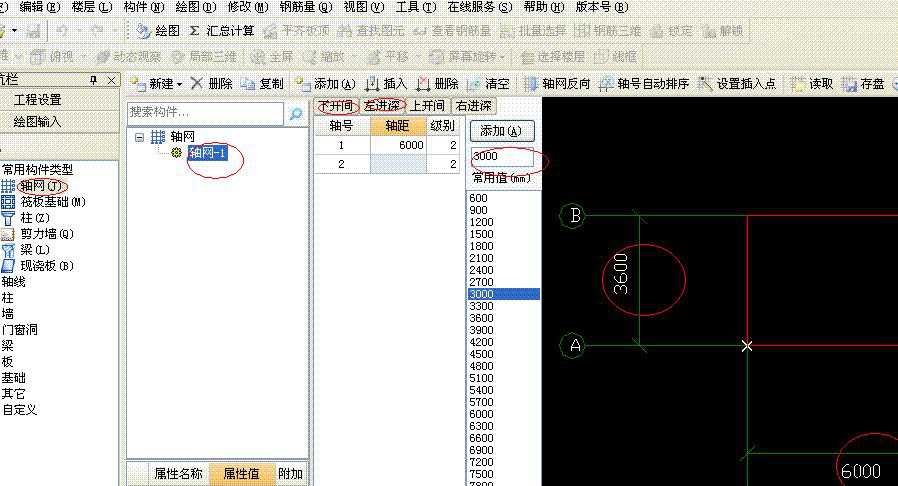Open the 在线服务(S) menu
The height and width of the screenshot is (486, 898).
480,7
